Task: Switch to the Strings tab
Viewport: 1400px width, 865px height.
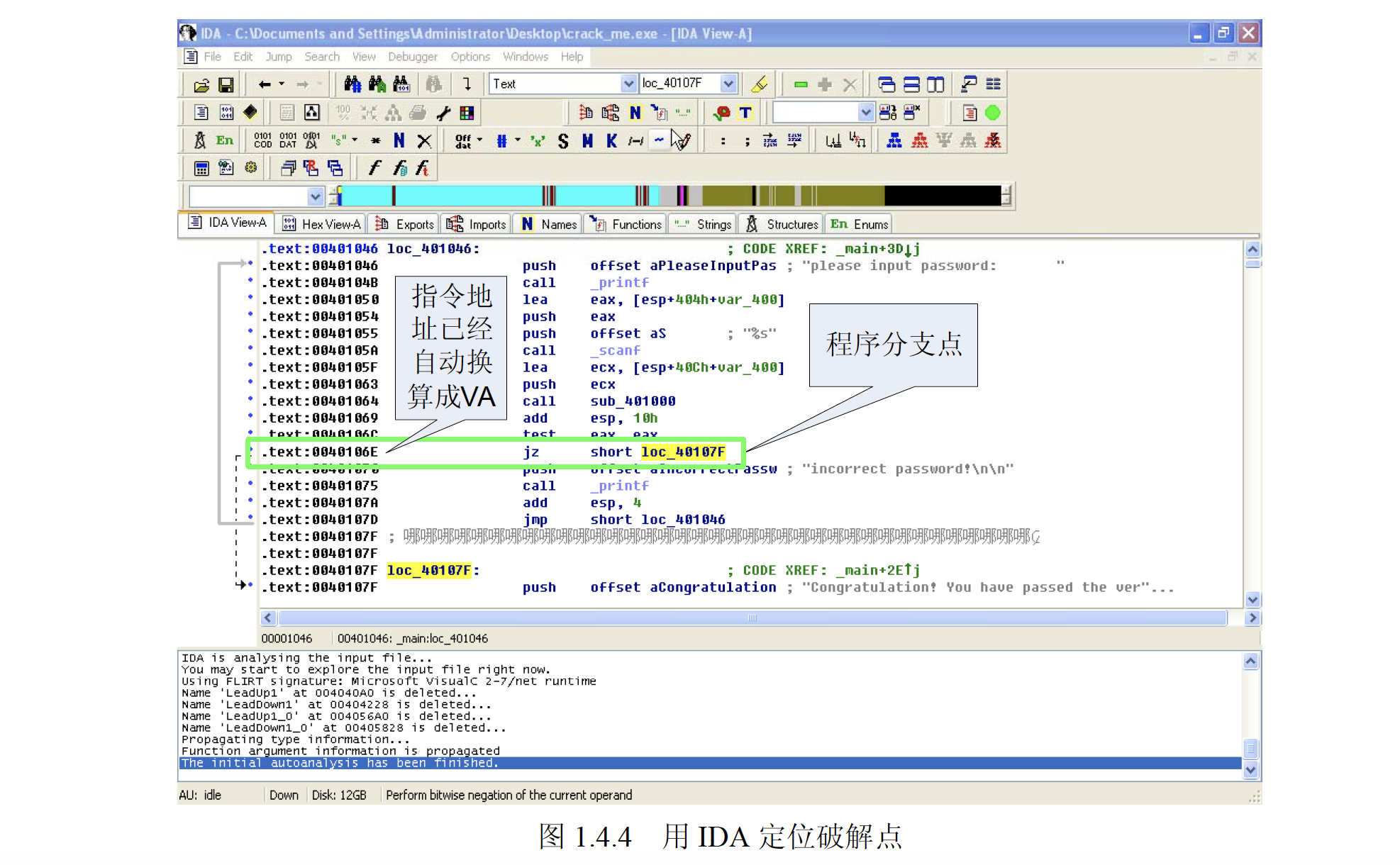Action: [x=703, y=224]
